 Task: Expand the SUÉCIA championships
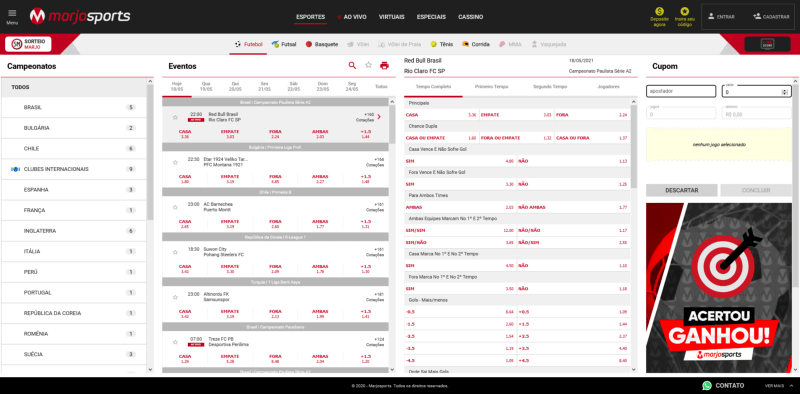point(74,354)
